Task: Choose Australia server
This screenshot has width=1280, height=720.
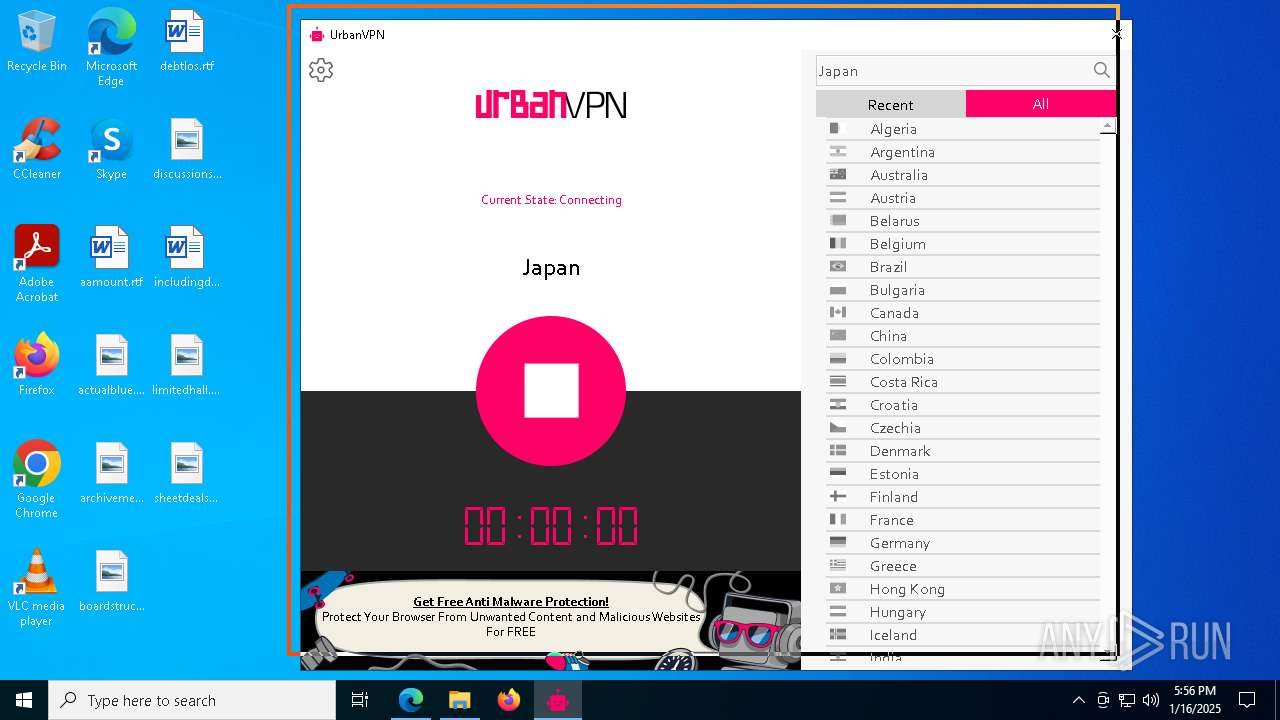Action: point(963,175)
